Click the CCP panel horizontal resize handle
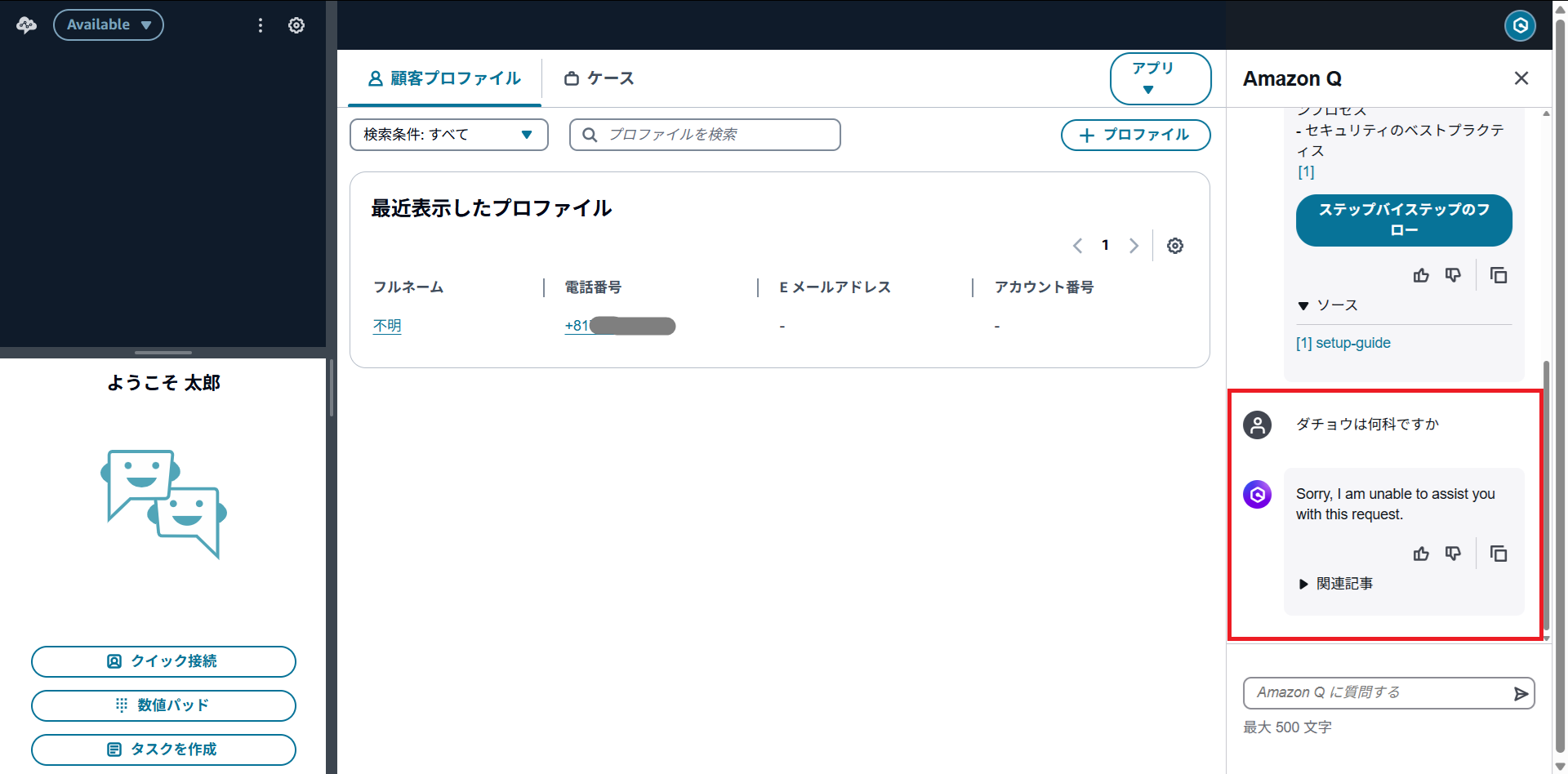 (163, 353)
